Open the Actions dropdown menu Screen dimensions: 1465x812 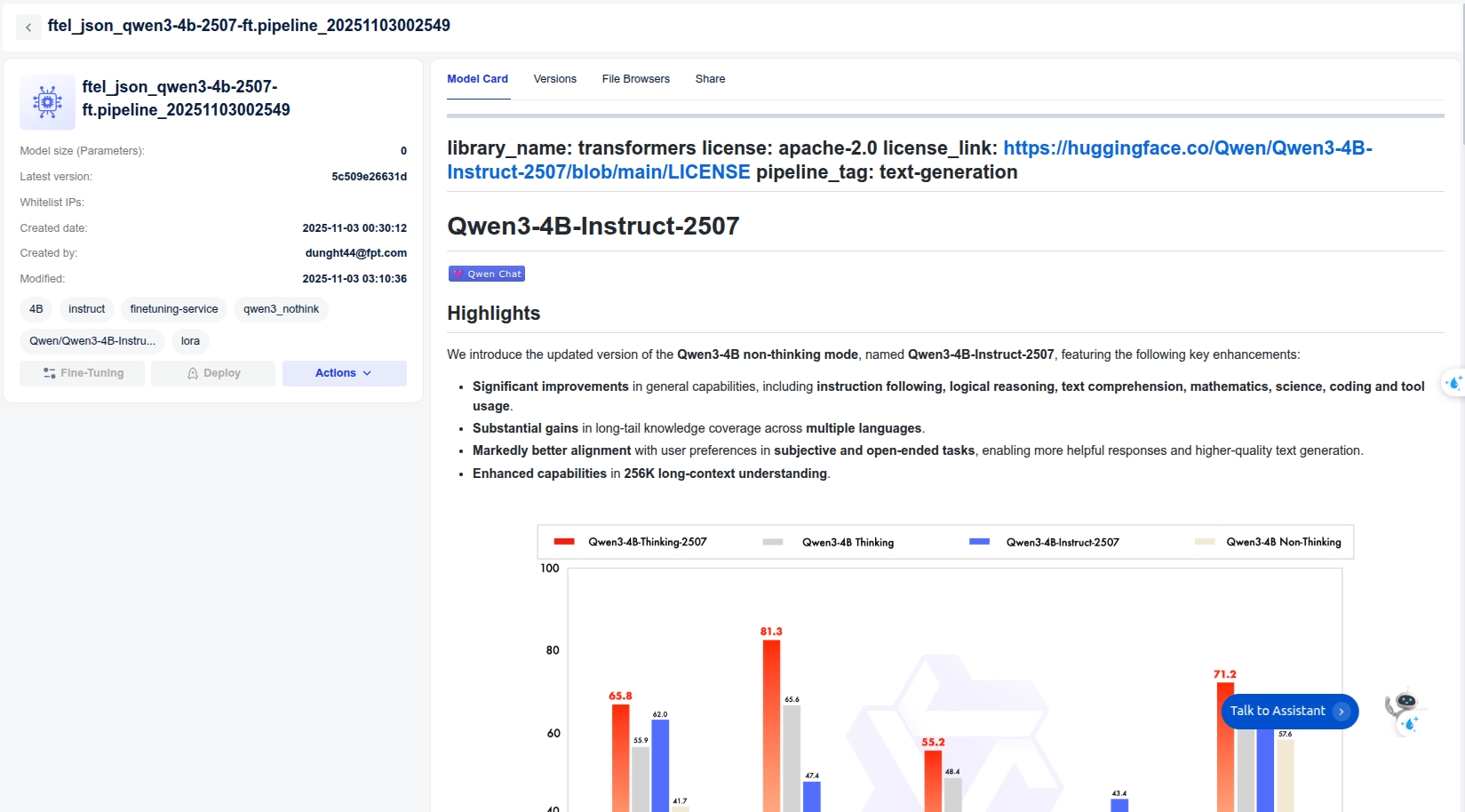(344, 373)
